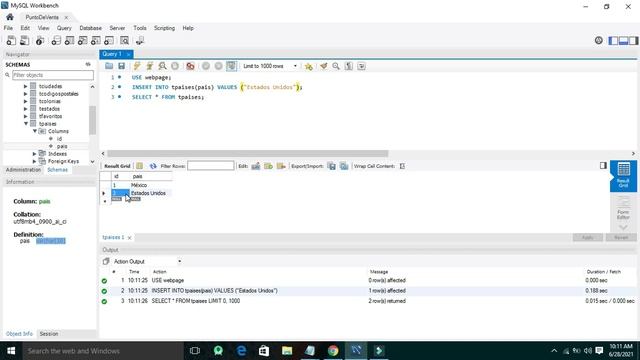Open a script file in query editor

point(109,66)
